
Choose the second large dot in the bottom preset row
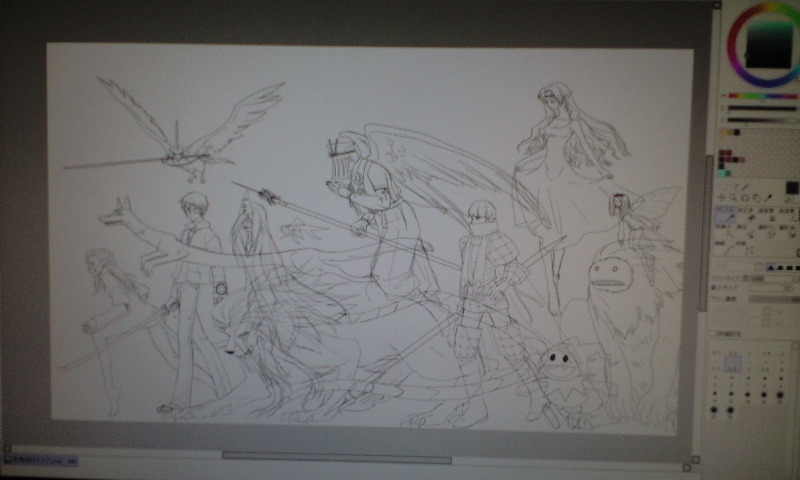[x=731, y=410]
